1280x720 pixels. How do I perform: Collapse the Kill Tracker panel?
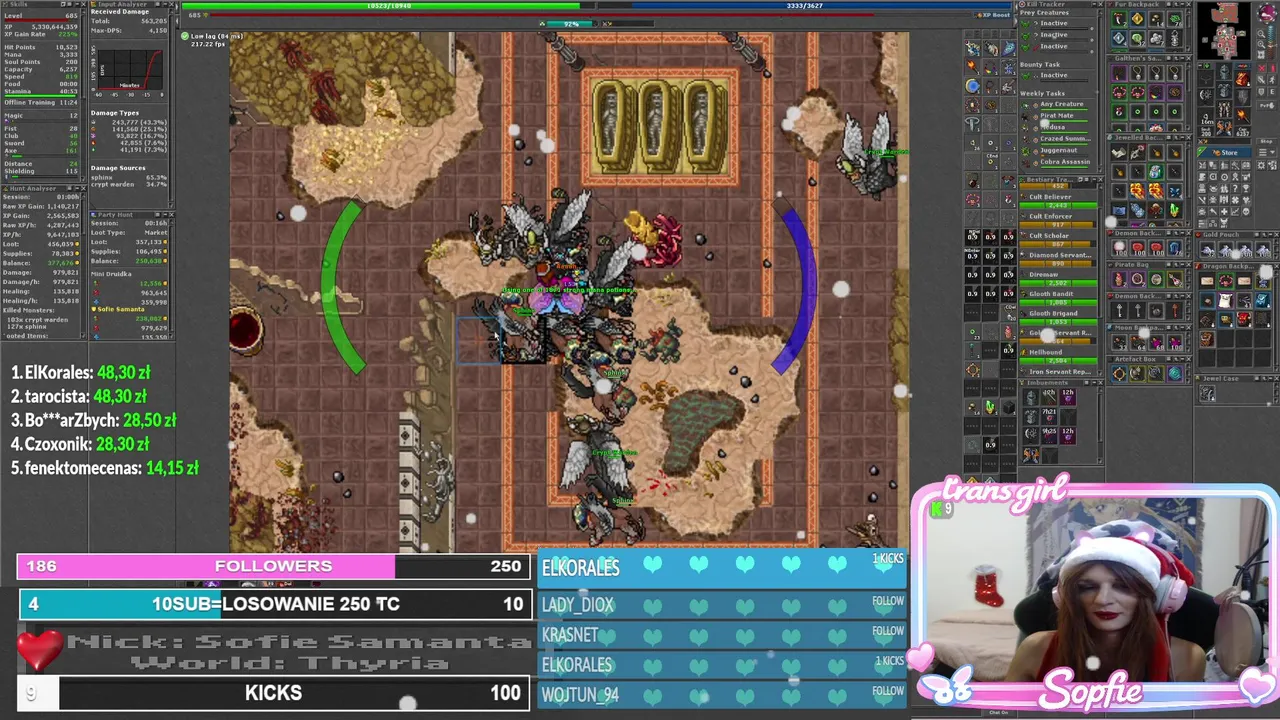pos(1093,4)
